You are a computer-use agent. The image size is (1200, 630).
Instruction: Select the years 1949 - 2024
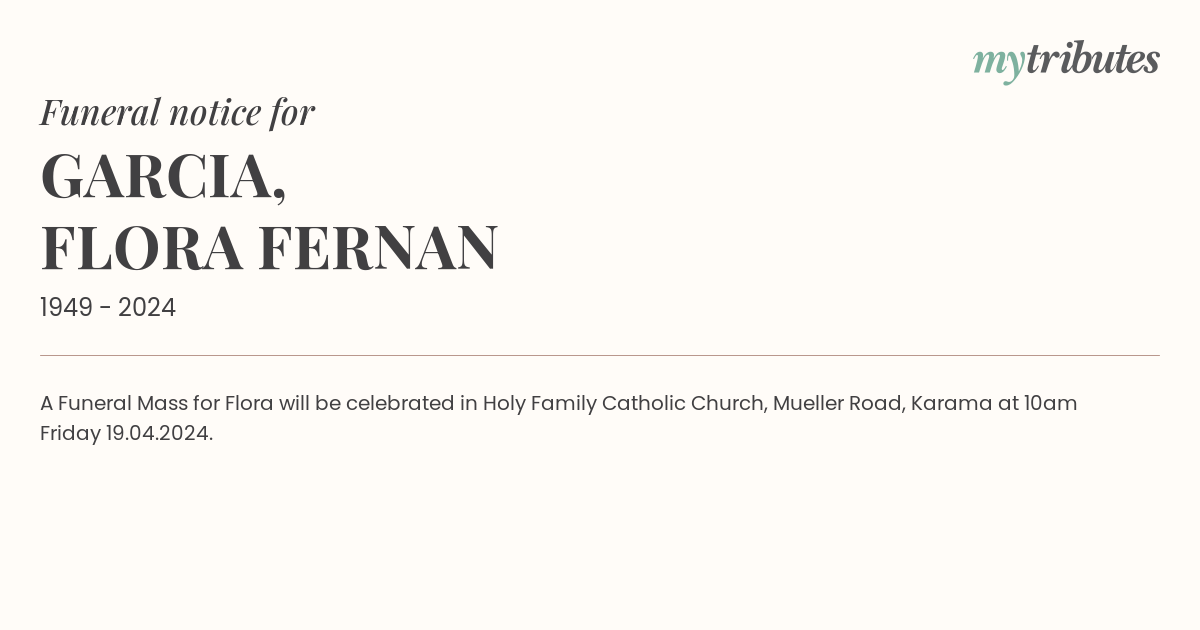tap(108, 308)
